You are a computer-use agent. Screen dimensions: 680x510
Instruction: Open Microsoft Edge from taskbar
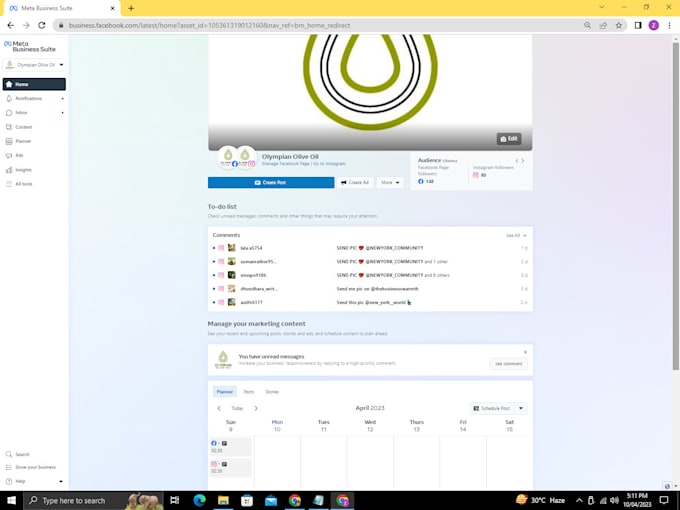point(199,500)
